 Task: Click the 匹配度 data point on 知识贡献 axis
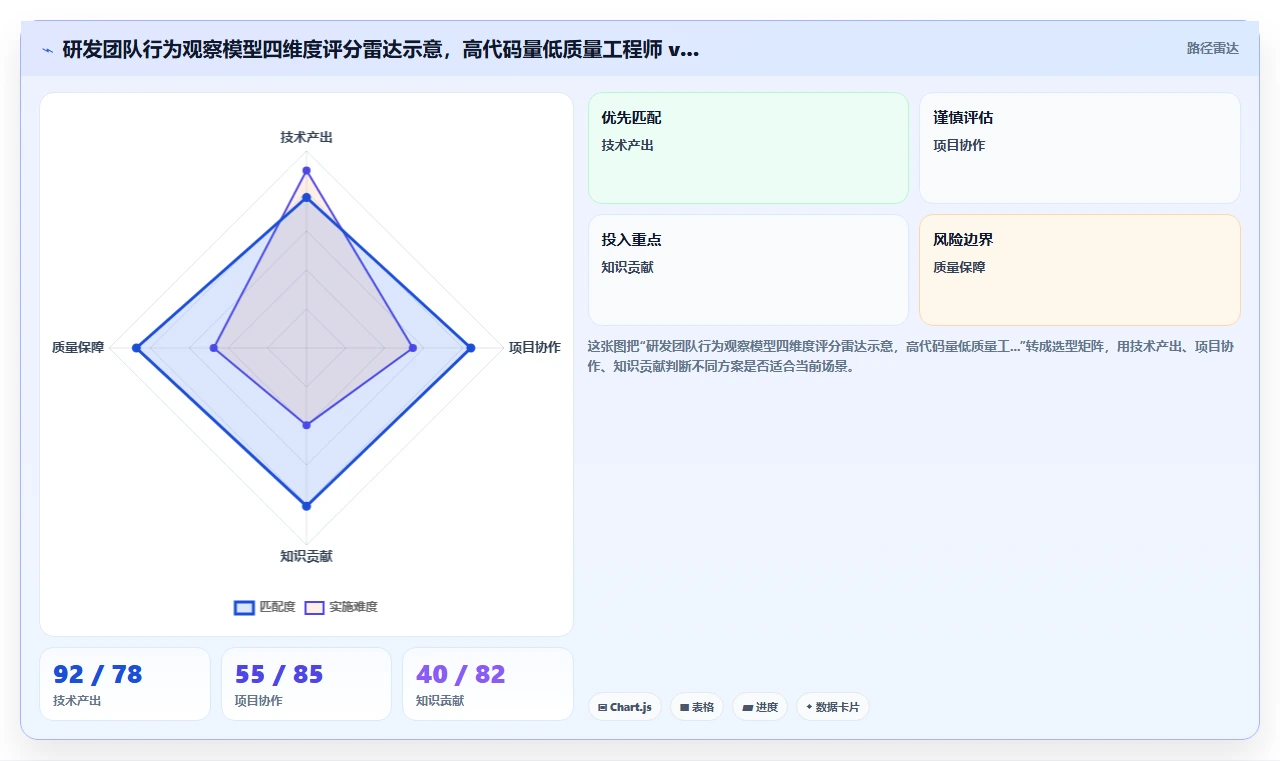click(x=307, y=506)
